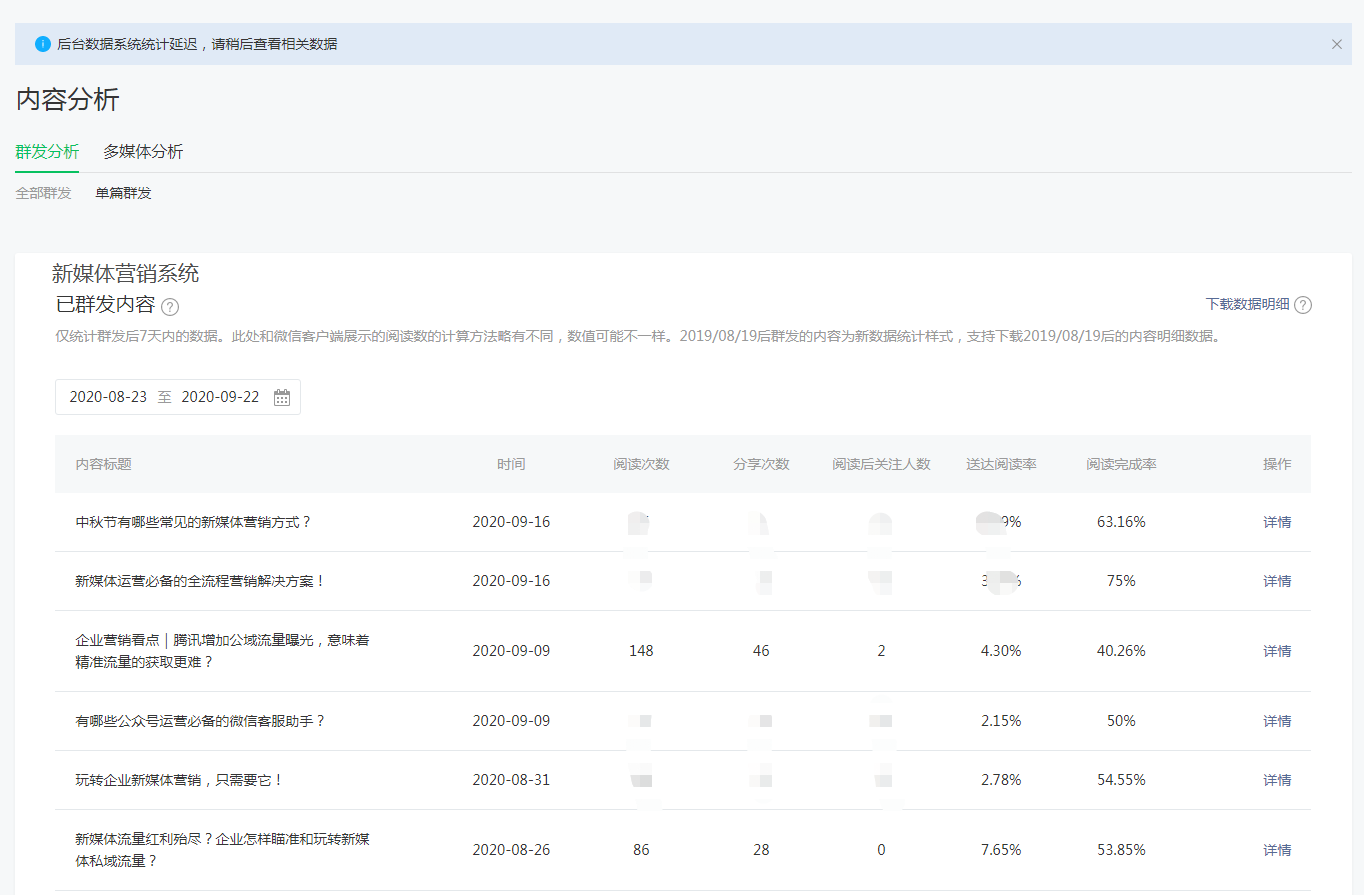Click the completion rate 54.55%
This screenshot has height=895, width=1364.
pos(1121,780)
